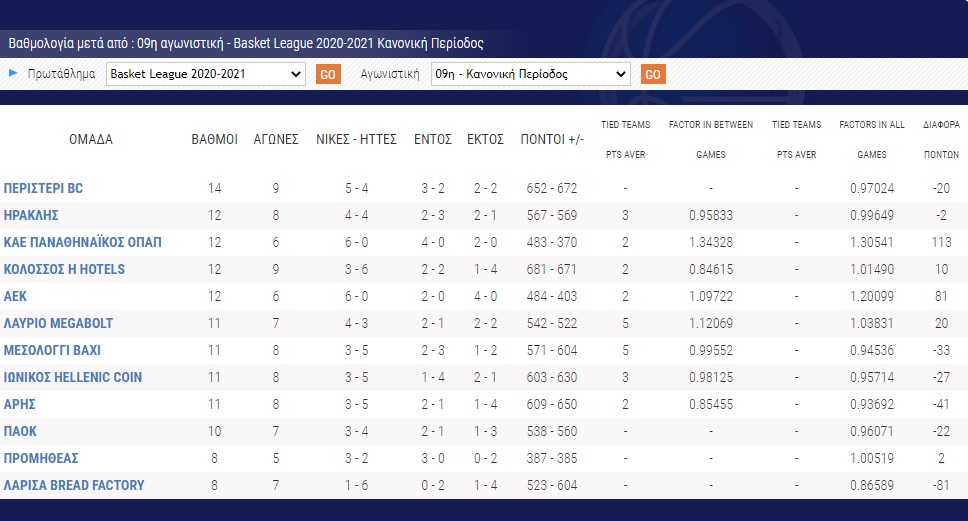Viewport: 968px width, 521px height.
Task: Click the 0.96071 factor value for ΠΑΟΚ
Action: point(872,431)
